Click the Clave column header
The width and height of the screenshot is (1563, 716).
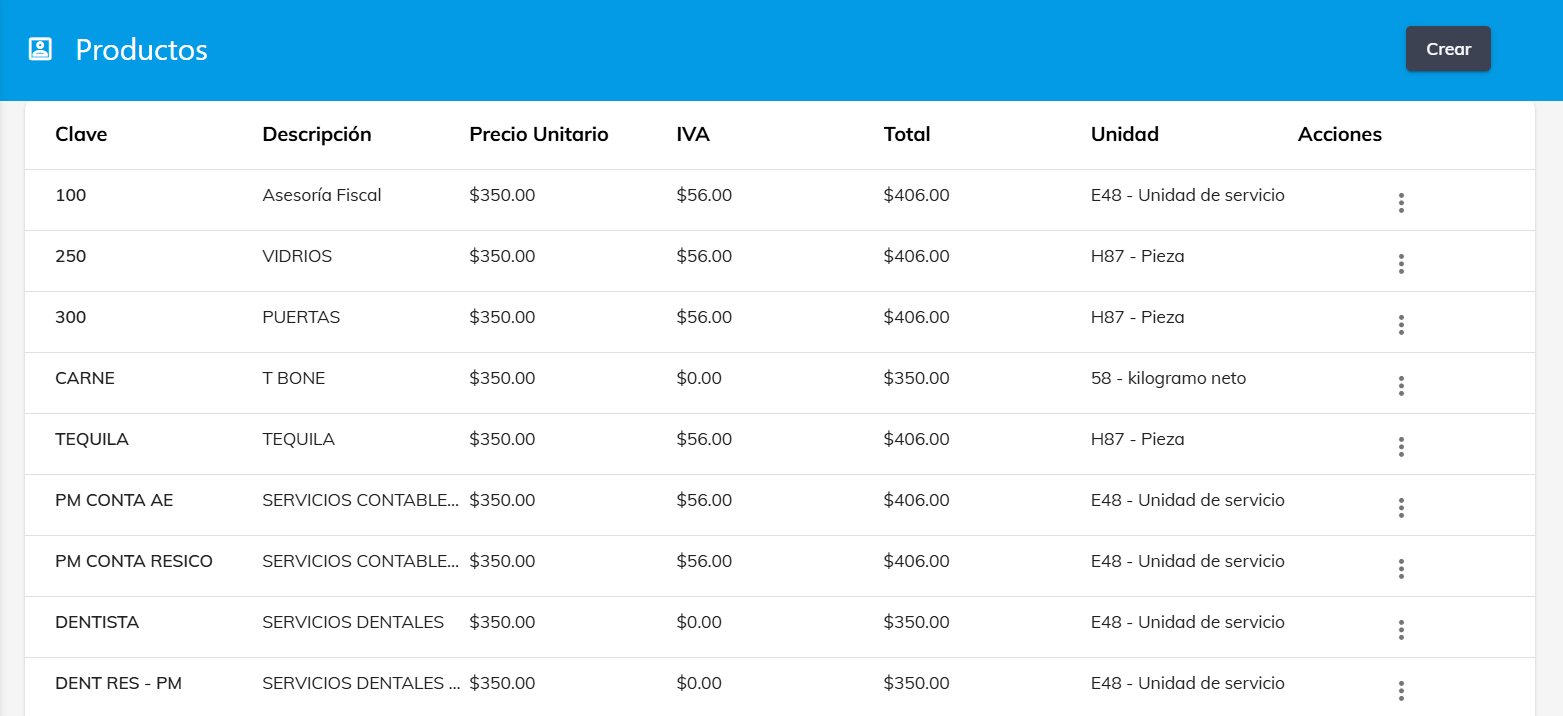[81, 134]
